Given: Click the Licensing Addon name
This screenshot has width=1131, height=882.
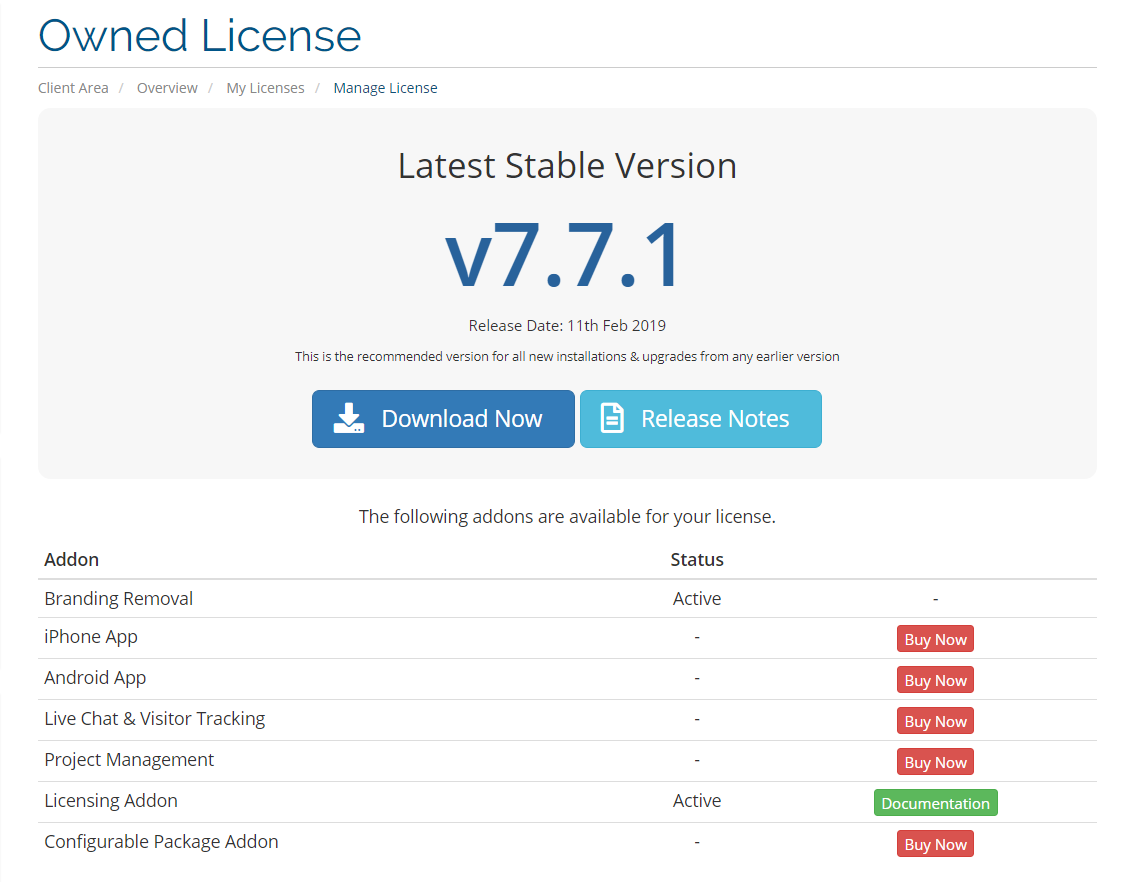Looking at the screenshot, I should [111, 801].
